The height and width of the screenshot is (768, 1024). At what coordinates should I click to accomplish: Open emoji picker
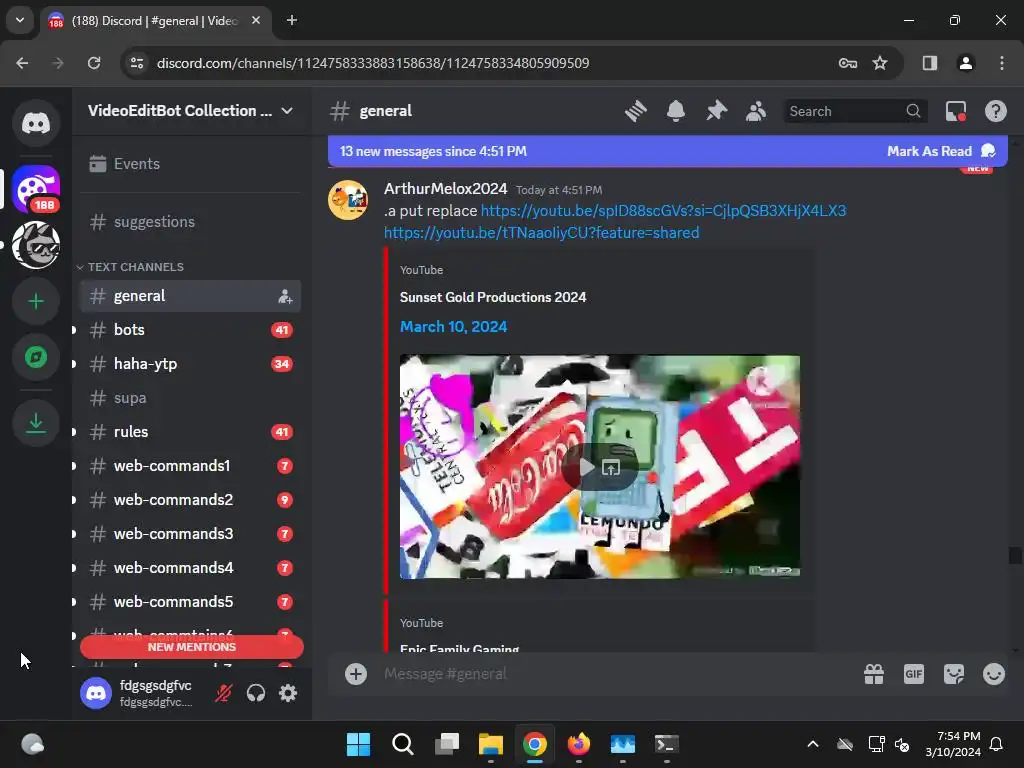(993, 674)
